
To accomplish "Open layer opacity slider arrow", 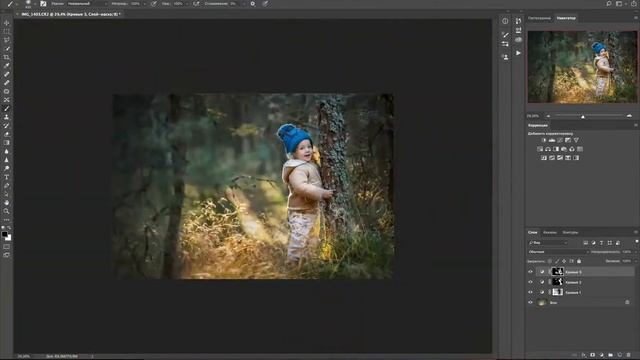I will click(636, 252).
